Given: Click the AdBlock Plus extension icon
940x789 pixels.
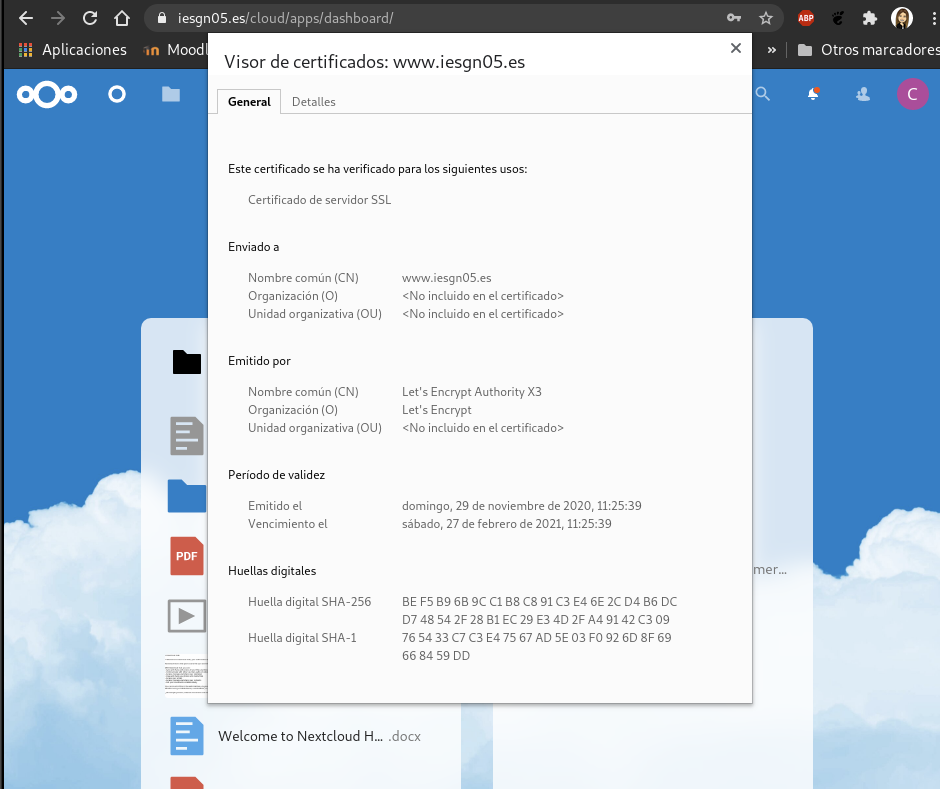Looking at the screenshot, I should click(806, 18).
